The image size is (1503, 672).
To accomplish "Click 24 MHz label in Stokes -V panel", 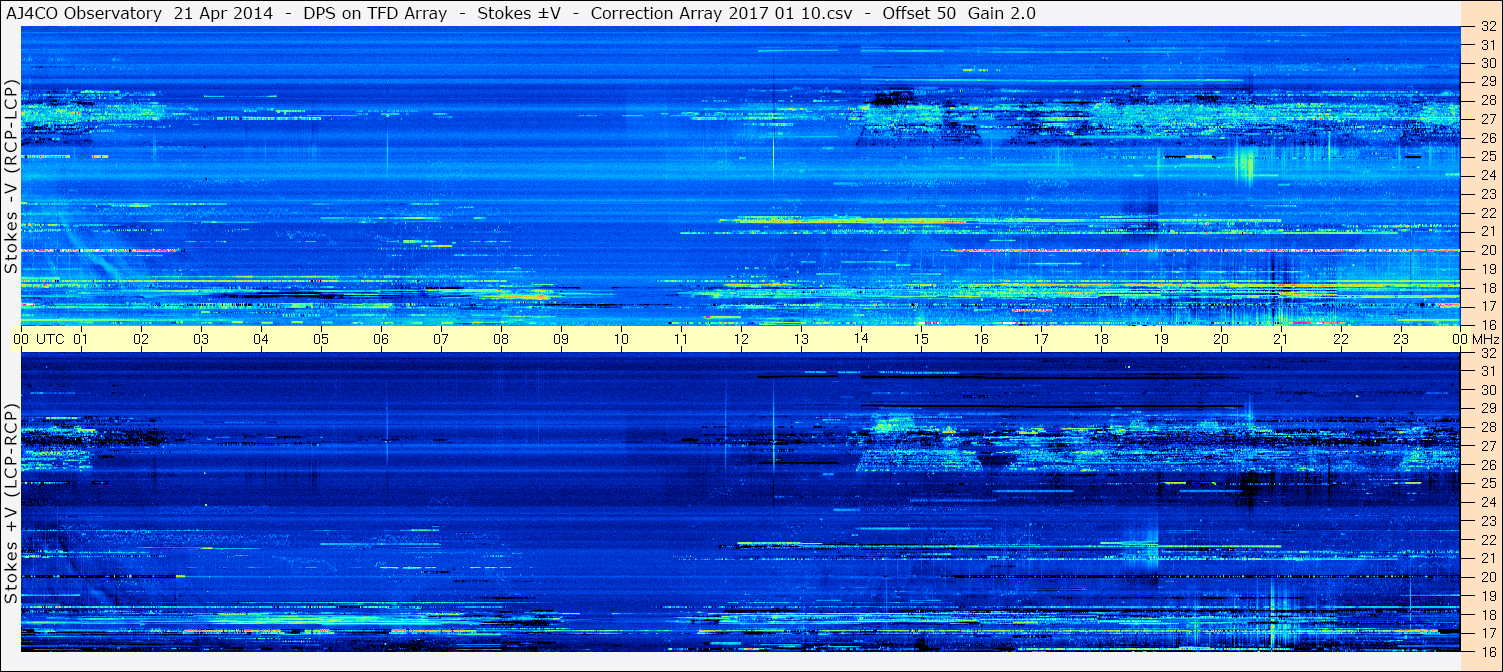I will [1487, 175].
